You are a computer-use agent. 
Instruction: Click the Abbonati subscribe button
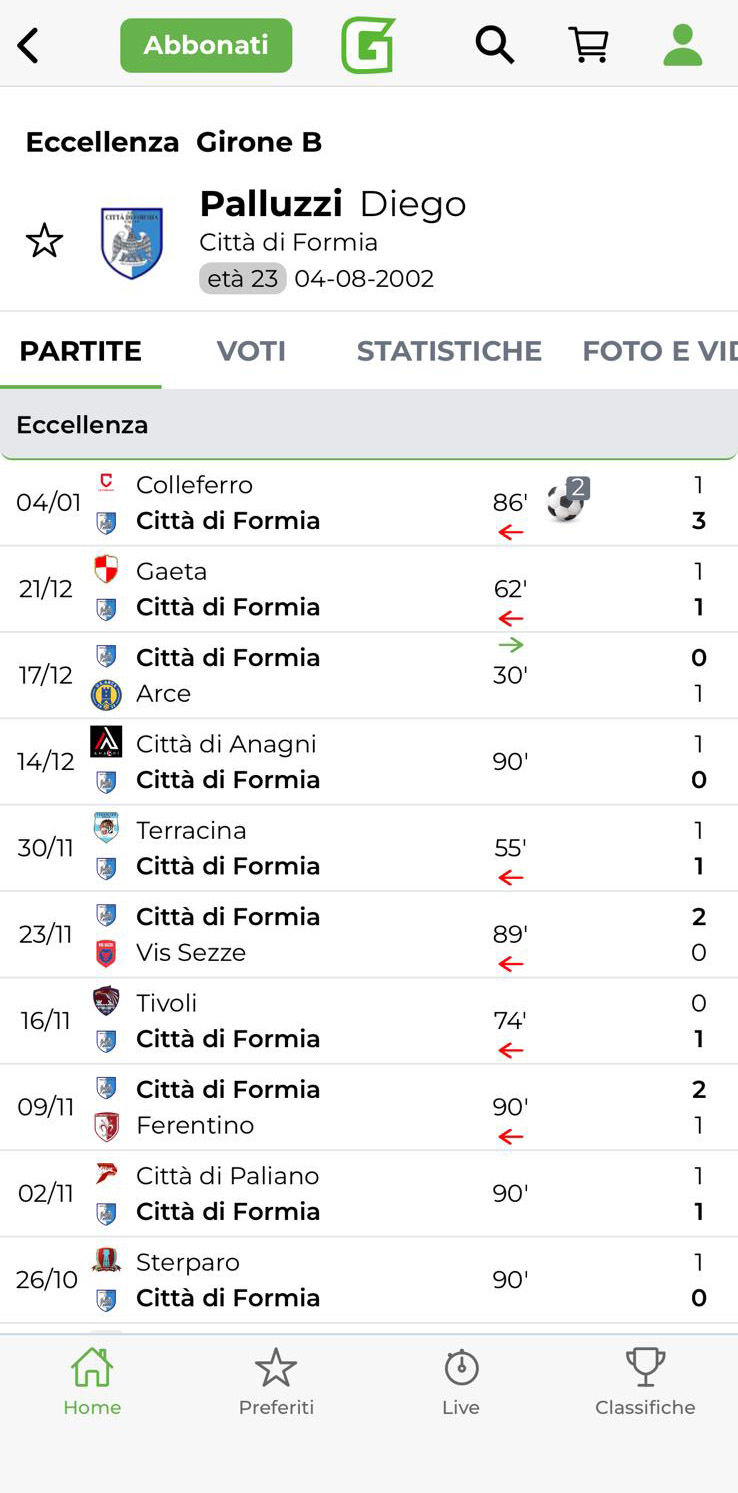point(206,46)
